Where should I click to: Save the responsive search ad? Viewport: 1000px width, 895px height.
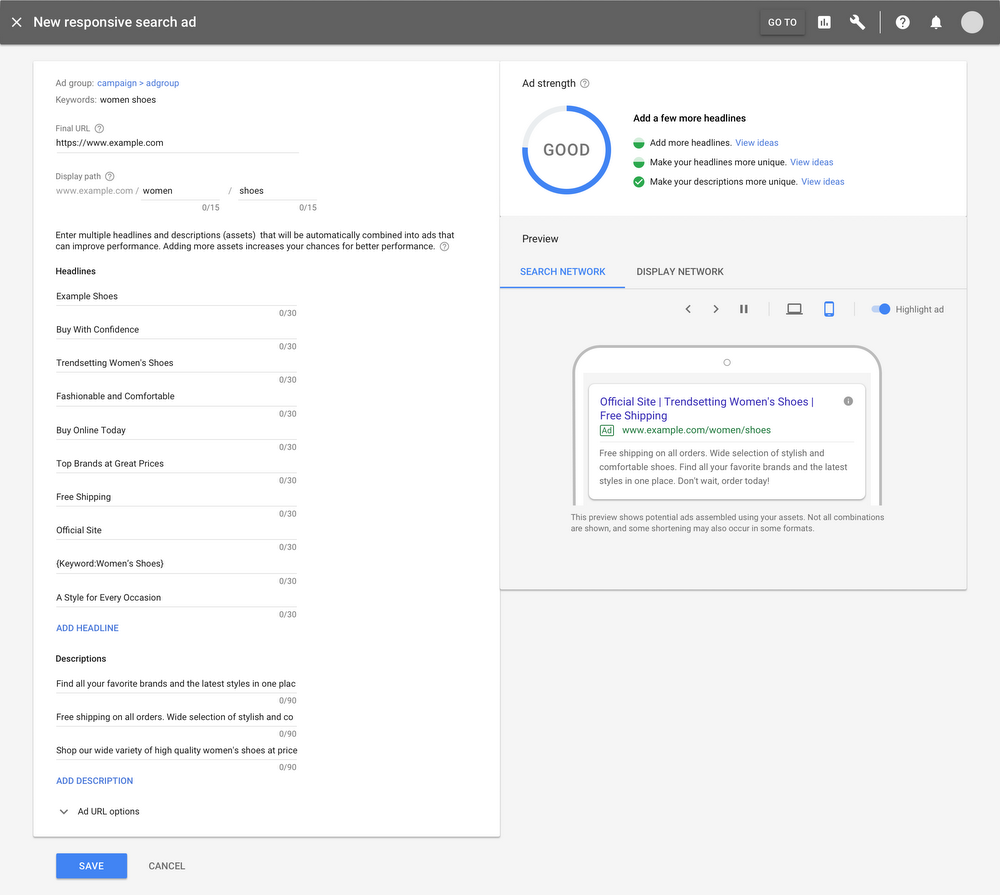[91, 866]
